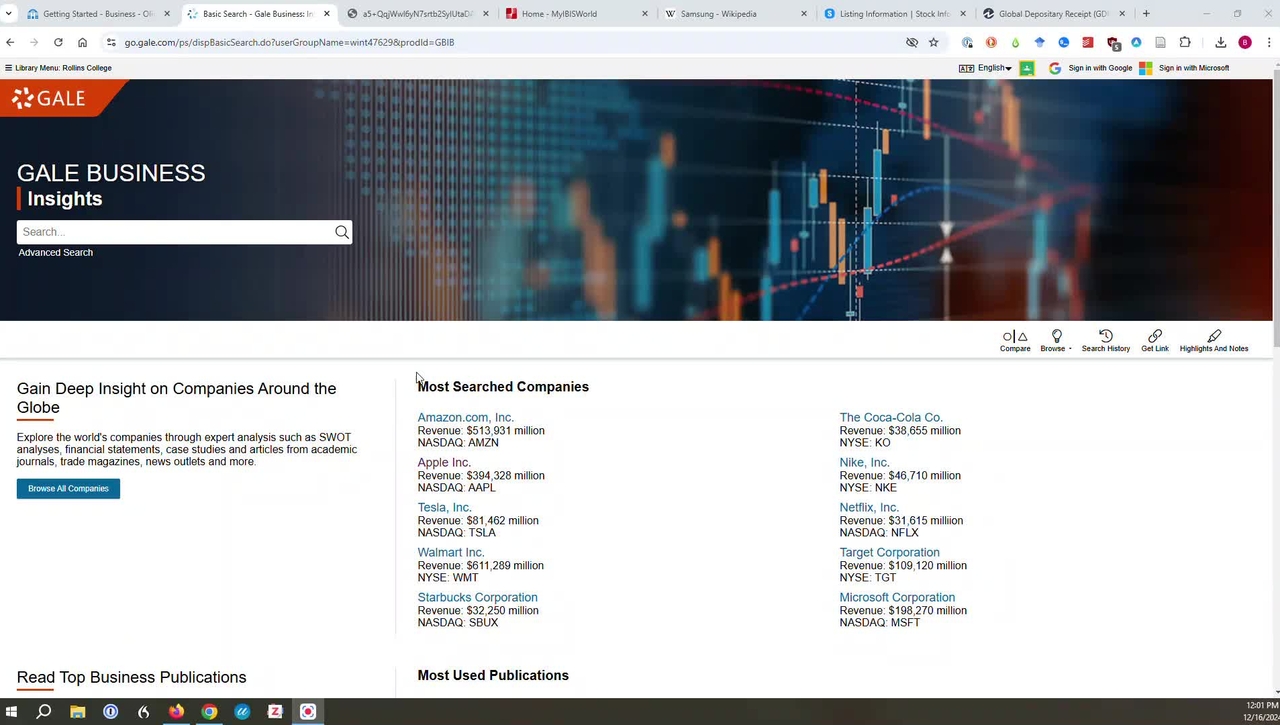Click the red Zotero-style extension icon

pos(1088,42)
